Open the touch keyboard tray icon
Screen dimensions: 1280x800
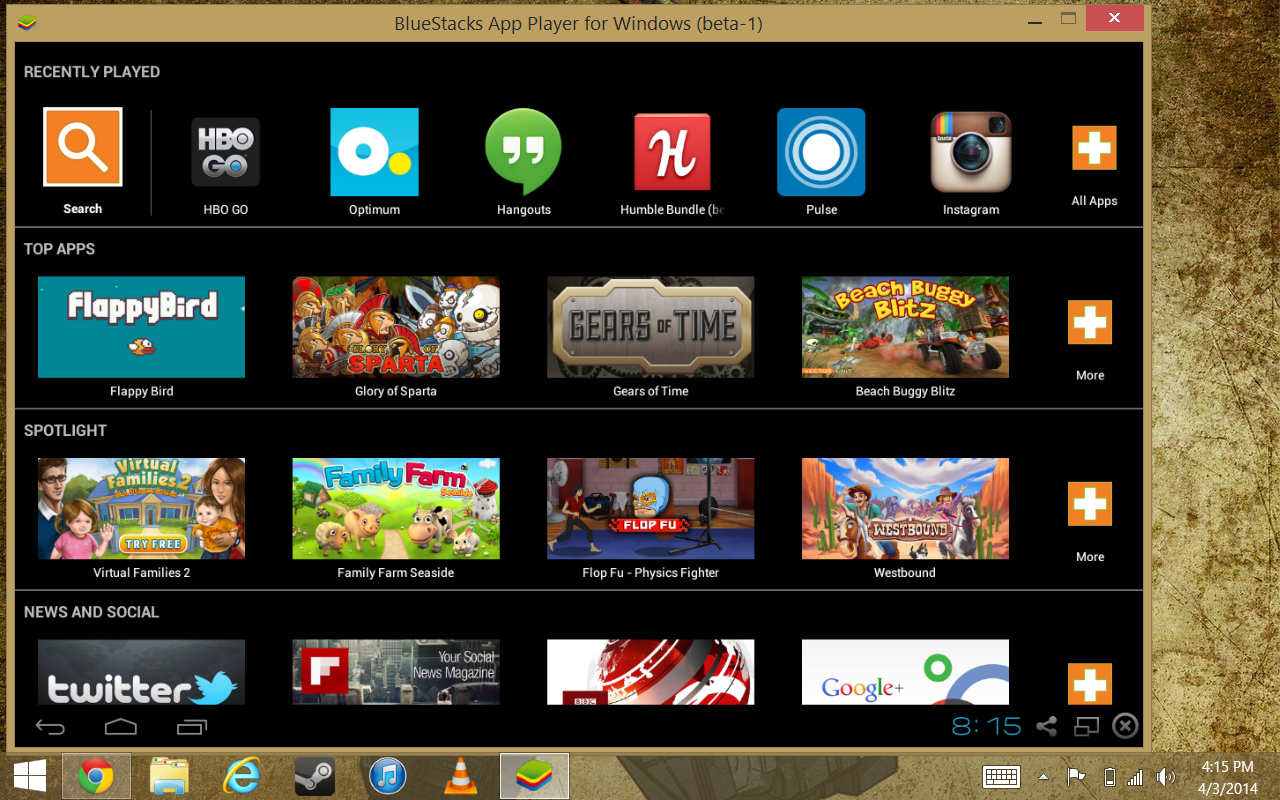1001,777
